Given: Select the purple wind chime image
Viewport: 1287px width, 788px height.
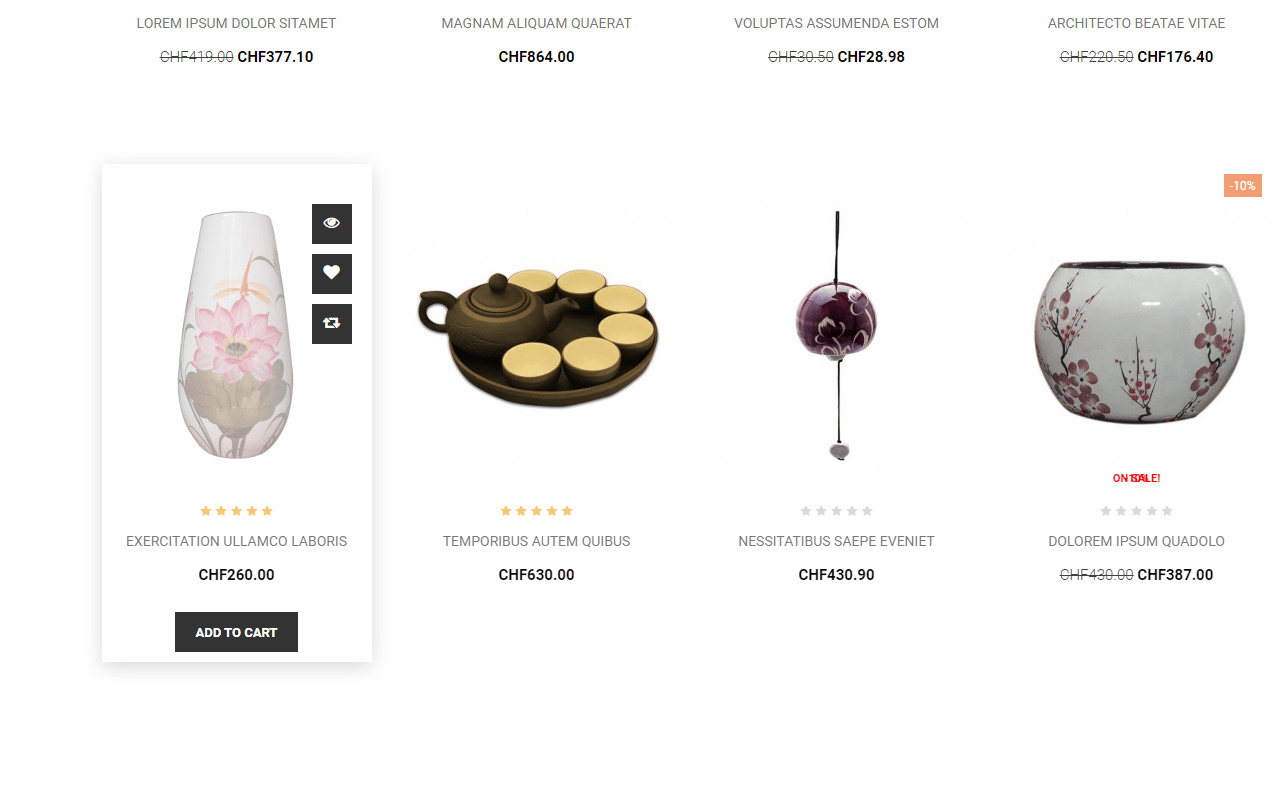Looking at the screenshot, I should [837, 335].
